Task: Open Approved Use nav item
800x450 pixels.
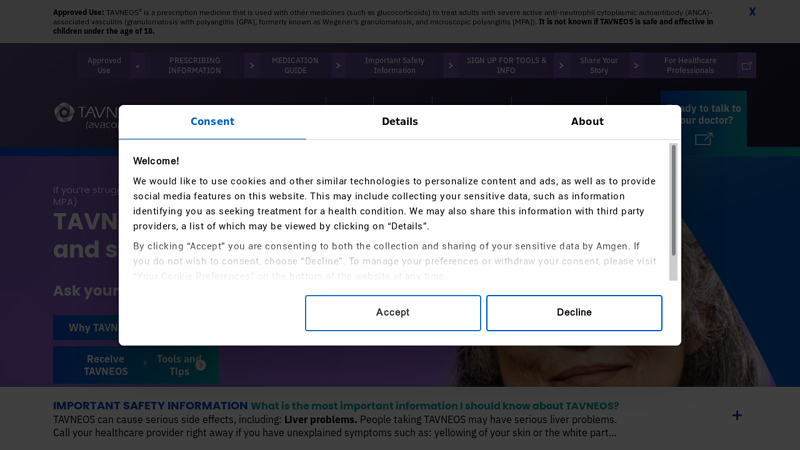Action: 104,65
